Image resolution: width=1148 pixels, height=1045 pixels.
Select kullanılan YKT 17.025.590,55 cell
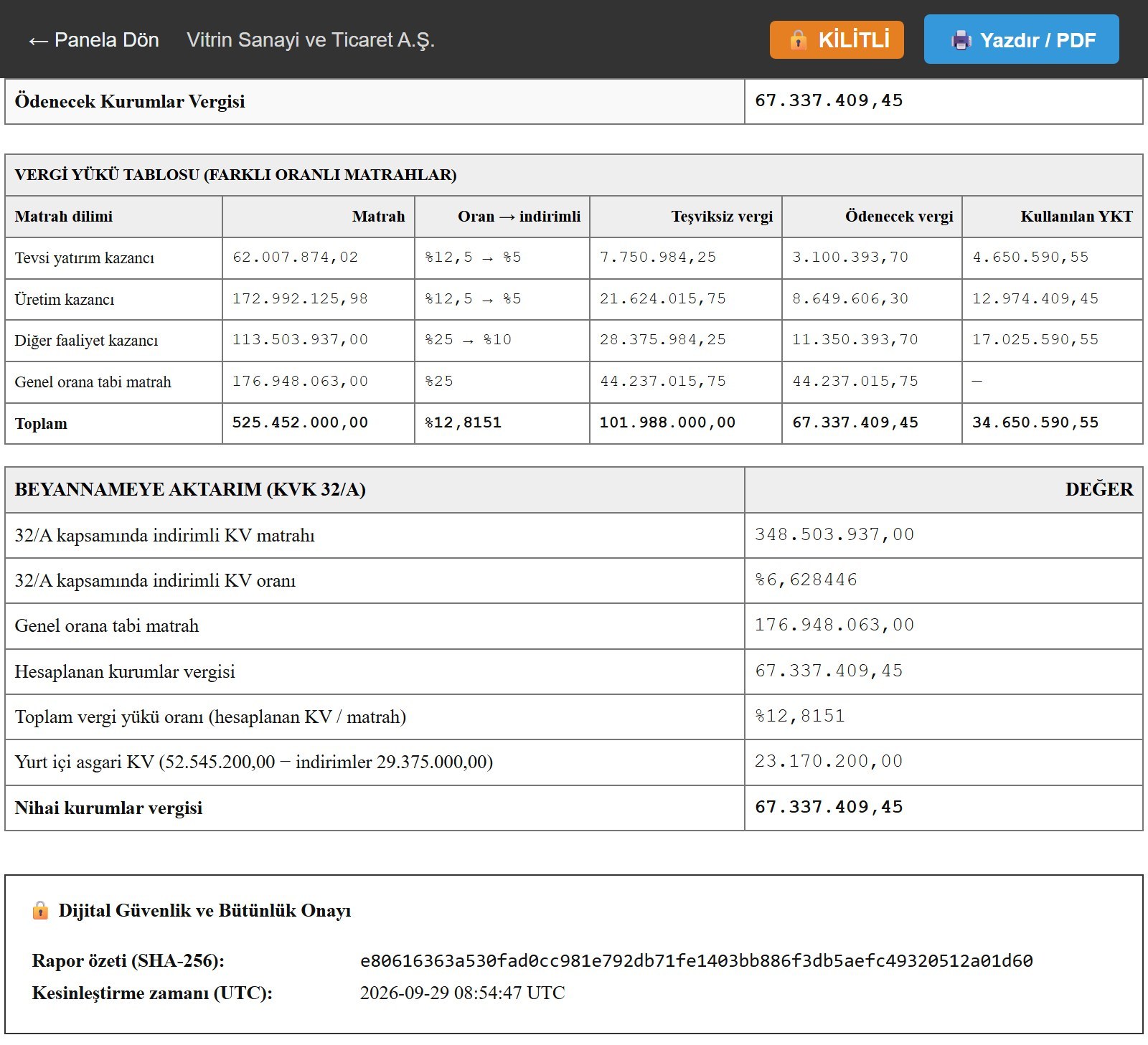click(x=1035, y=339)
